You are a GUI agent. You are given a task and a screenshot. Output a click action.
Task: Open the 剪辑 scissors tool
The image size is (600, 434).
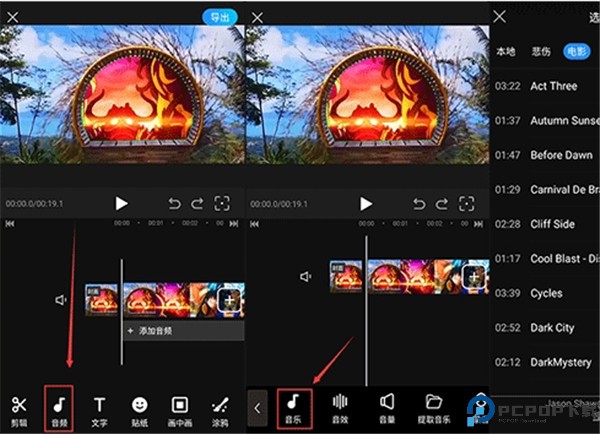(x=19, y=411)
